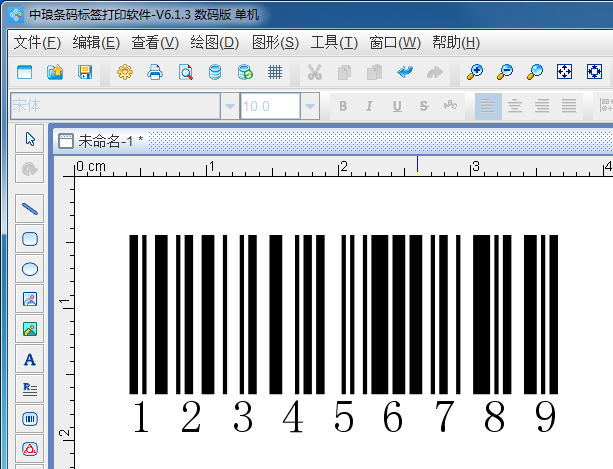
Task: Select the 未命名-1 document tab
Action: [101, 141]
